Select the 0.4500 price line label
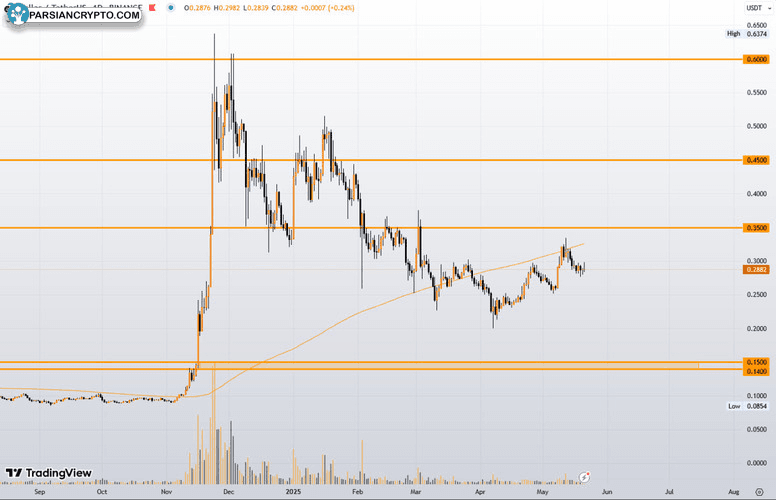 pyautogui.click(x=756, y=160)
